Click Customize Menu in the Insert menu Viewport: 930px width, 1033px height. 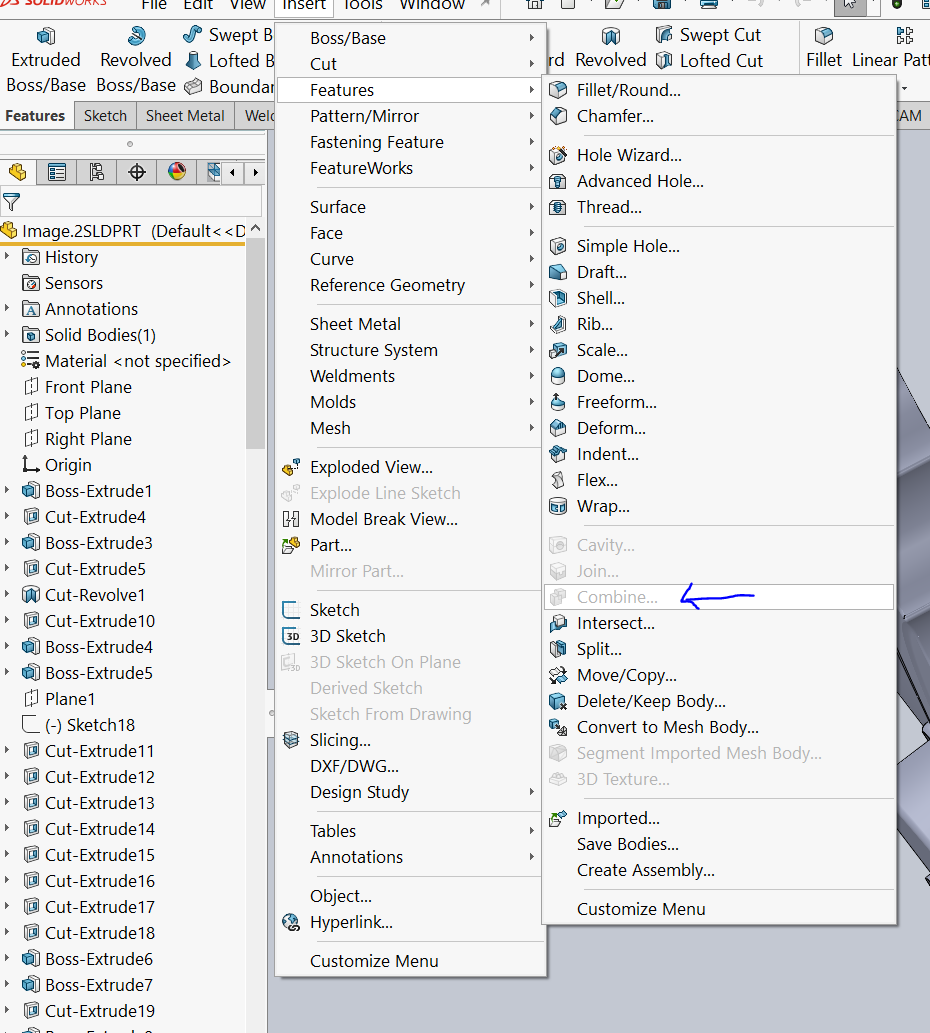point(410,961)
